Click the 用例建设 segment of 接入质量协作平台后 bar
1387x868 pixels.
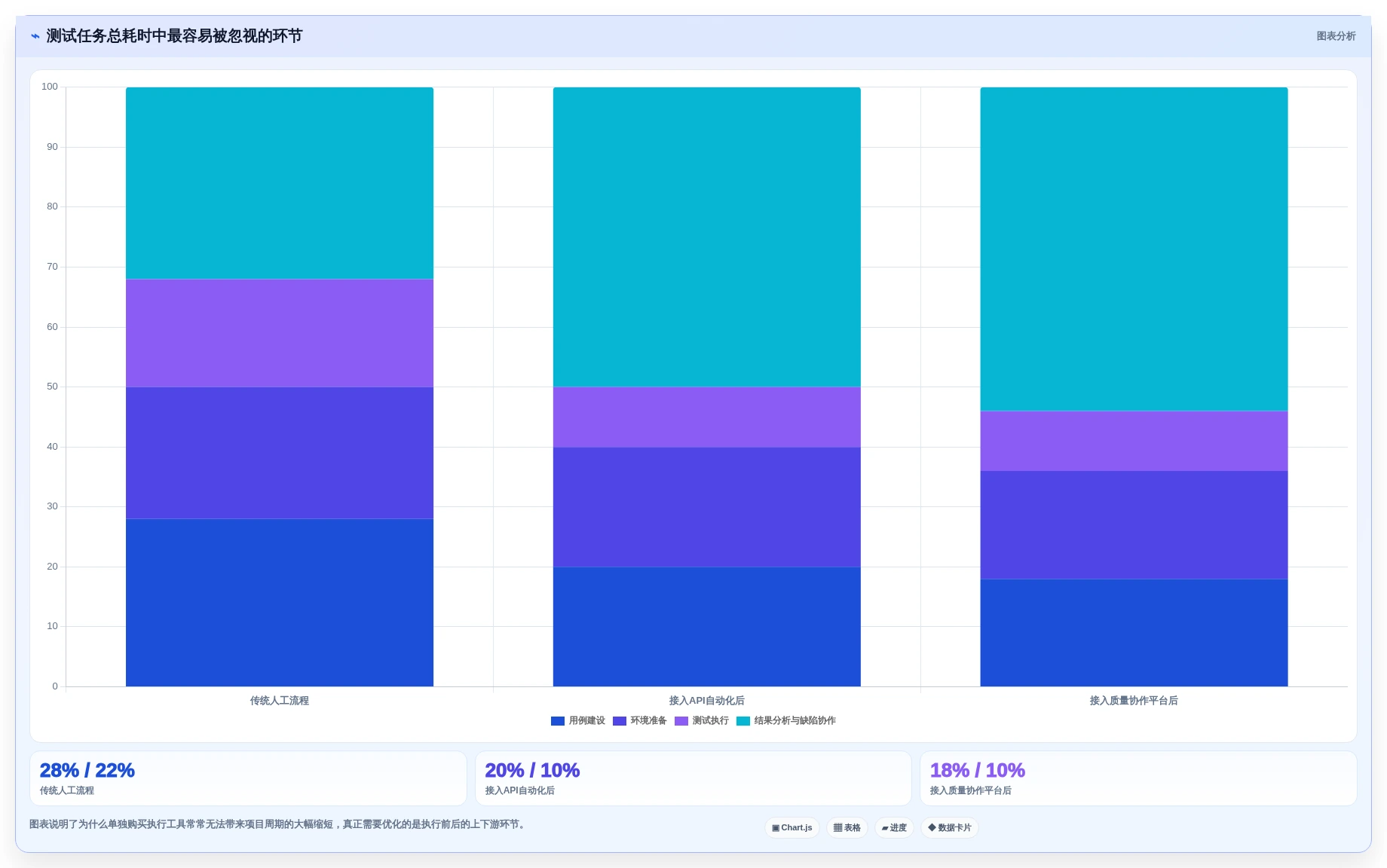click(1134, 633)
